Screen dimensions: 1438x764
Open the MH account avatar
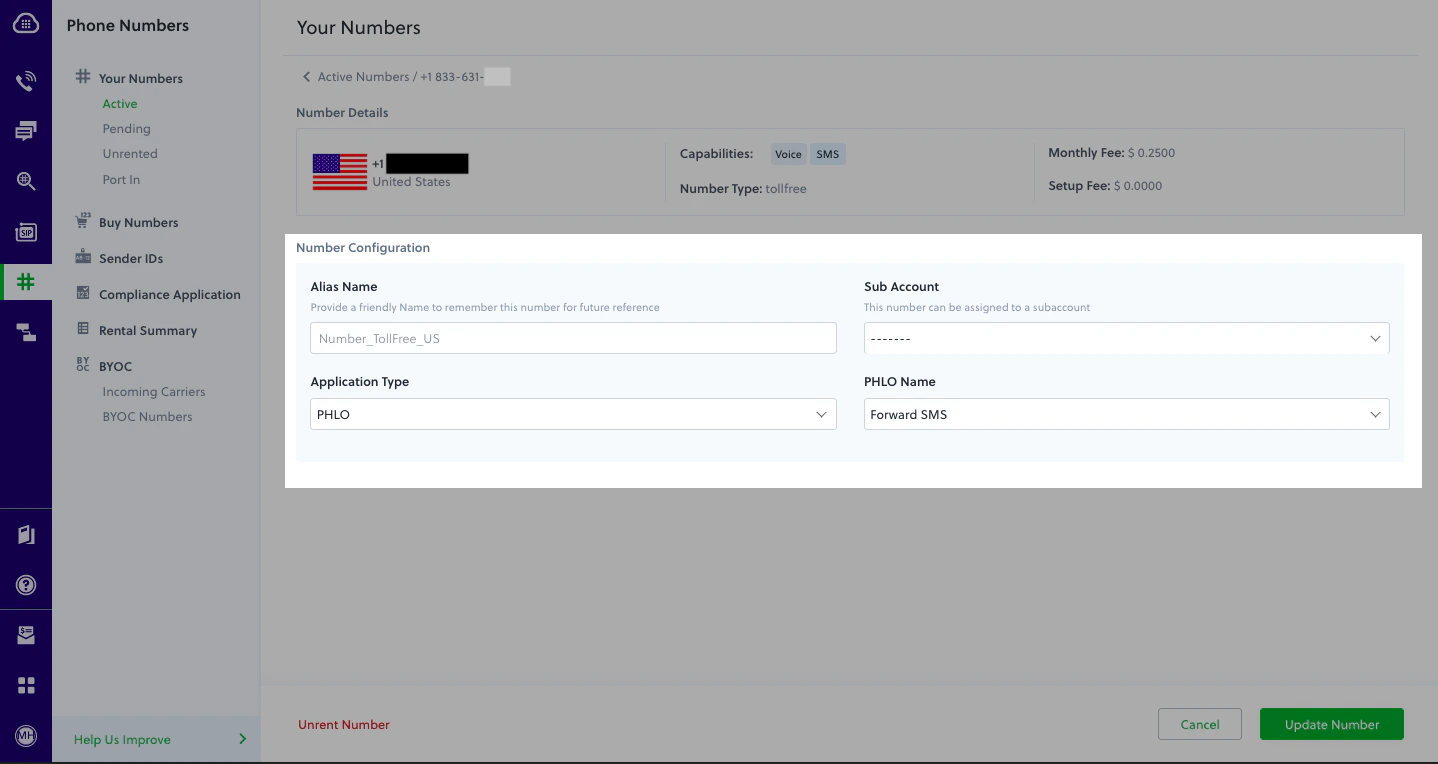point(26,736)
